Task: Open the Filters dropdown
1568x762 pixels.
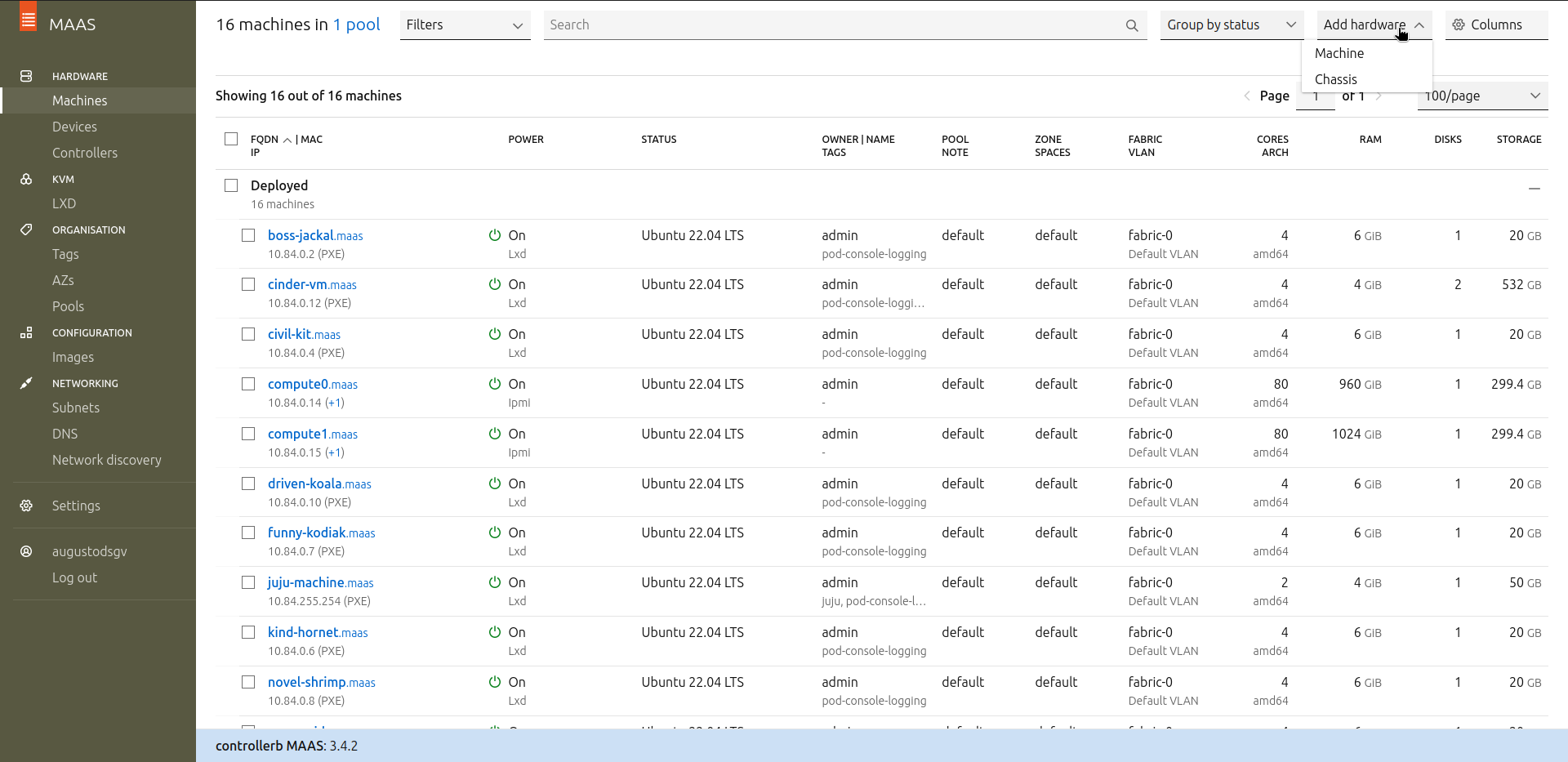Action: (465, 25)
